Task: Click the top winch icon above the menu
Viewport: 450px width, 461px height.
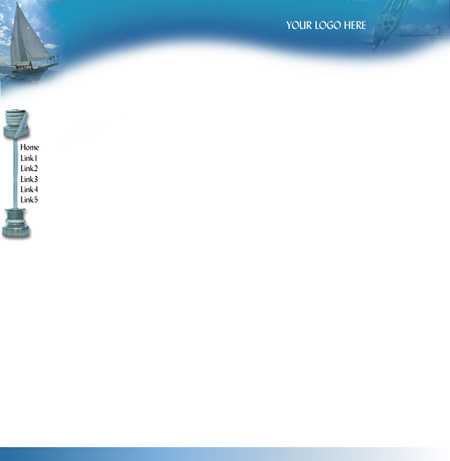Action: tap(16, 124)
